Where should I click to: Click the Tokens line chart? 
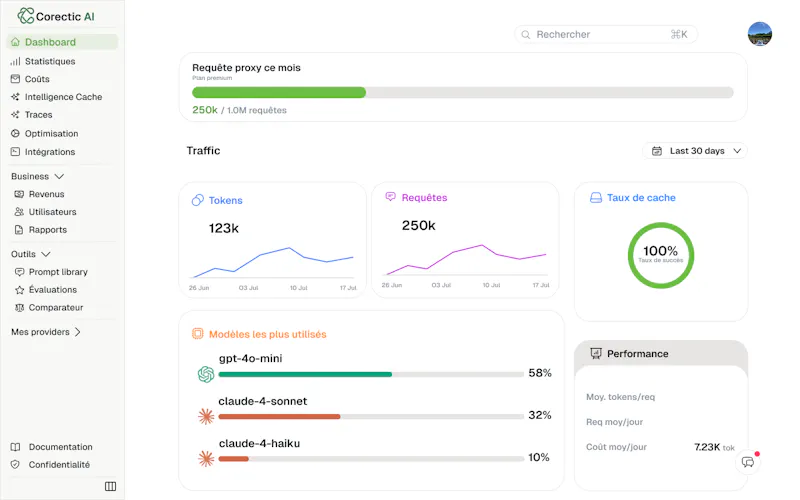pyautogui.click(x=273, y=261)
